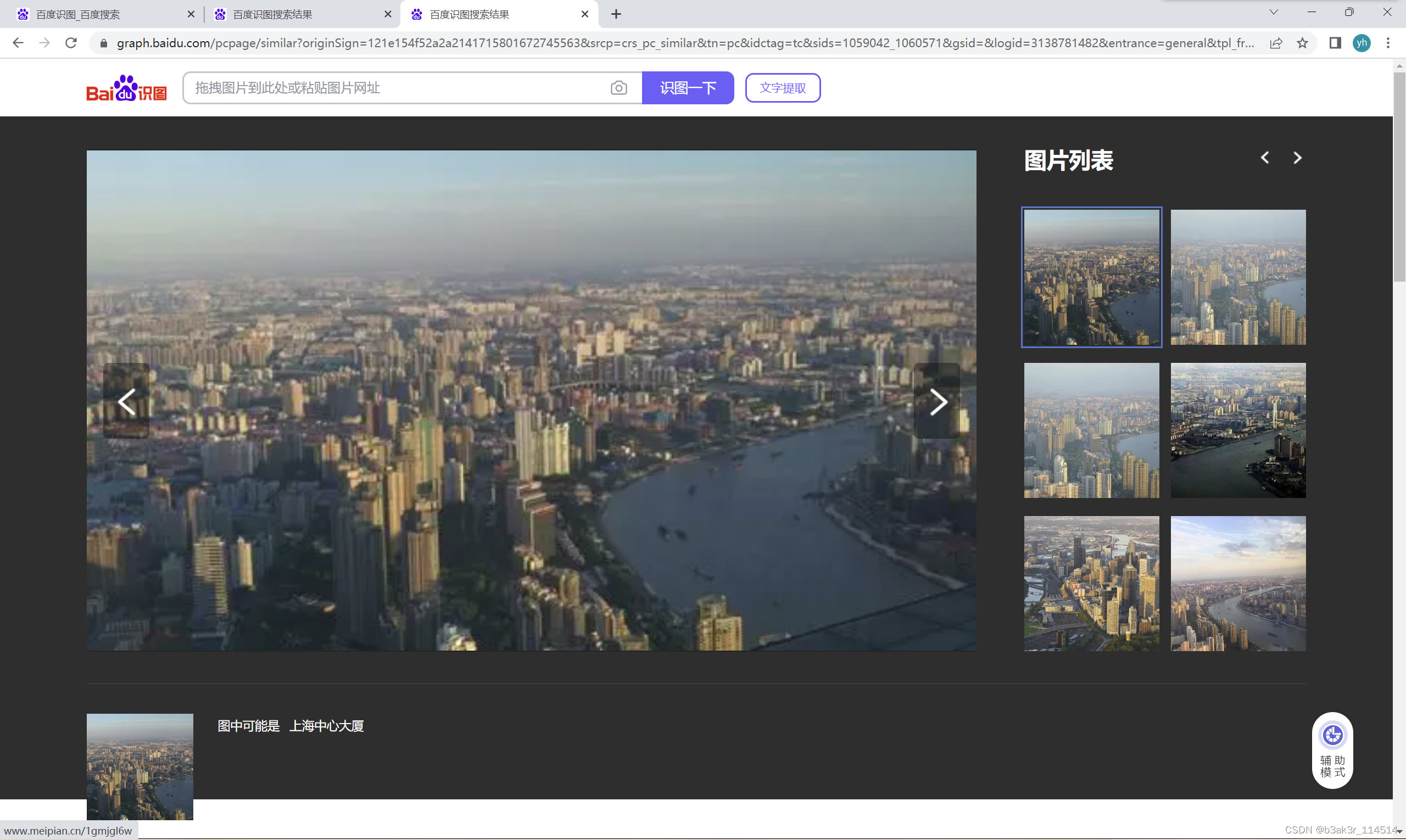Click the share page icon in address bar
Viewport: 1406px width, 840px height.
[x=1276, y=43]
